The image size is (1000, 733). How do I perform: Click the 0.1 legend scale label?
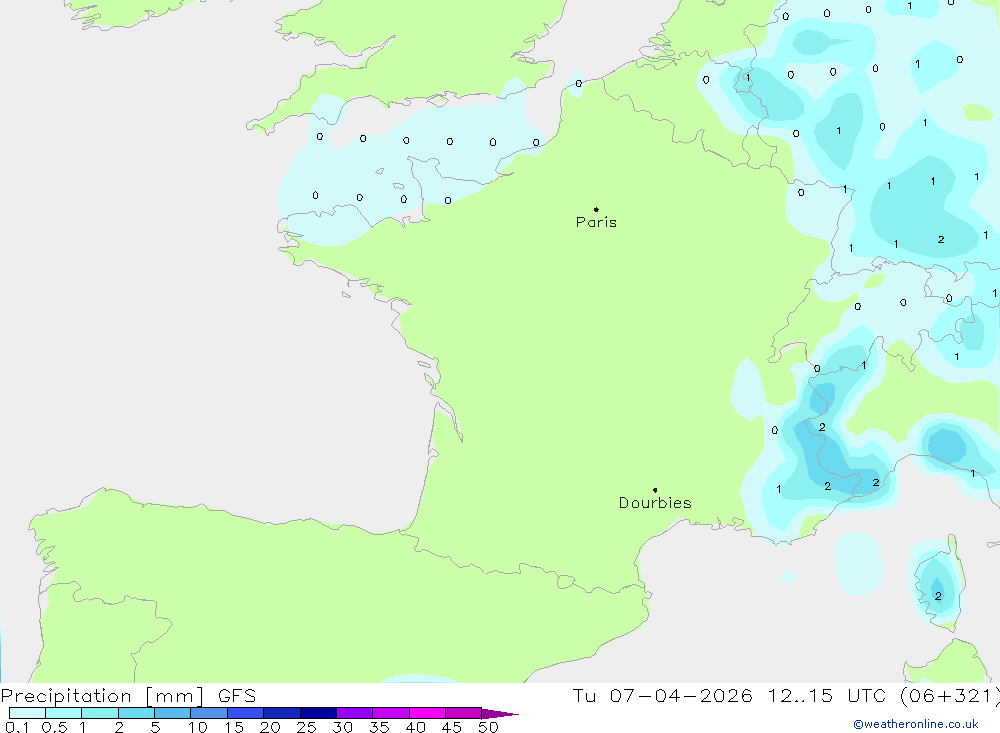(x=17, y=727)
